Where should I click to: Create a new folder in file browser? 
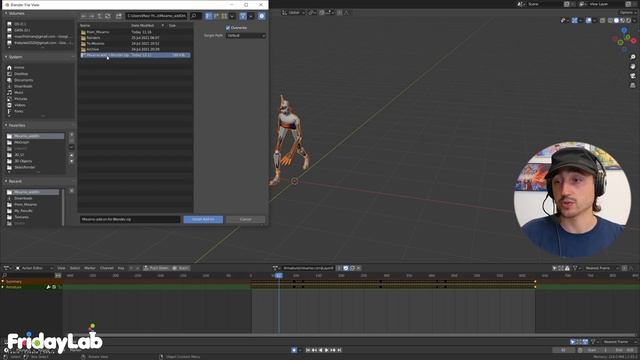[x=119, y=16]
